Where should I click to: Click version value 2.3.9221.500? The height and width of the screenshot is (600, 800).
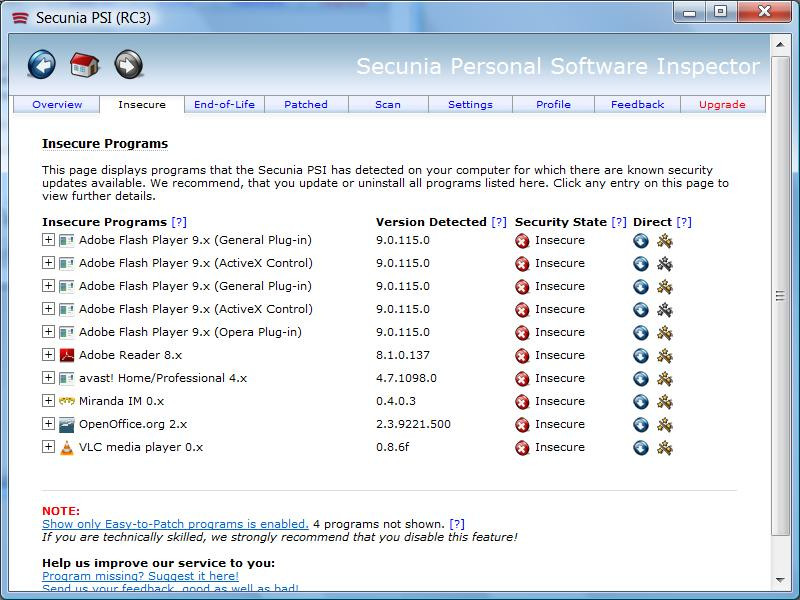413,424
